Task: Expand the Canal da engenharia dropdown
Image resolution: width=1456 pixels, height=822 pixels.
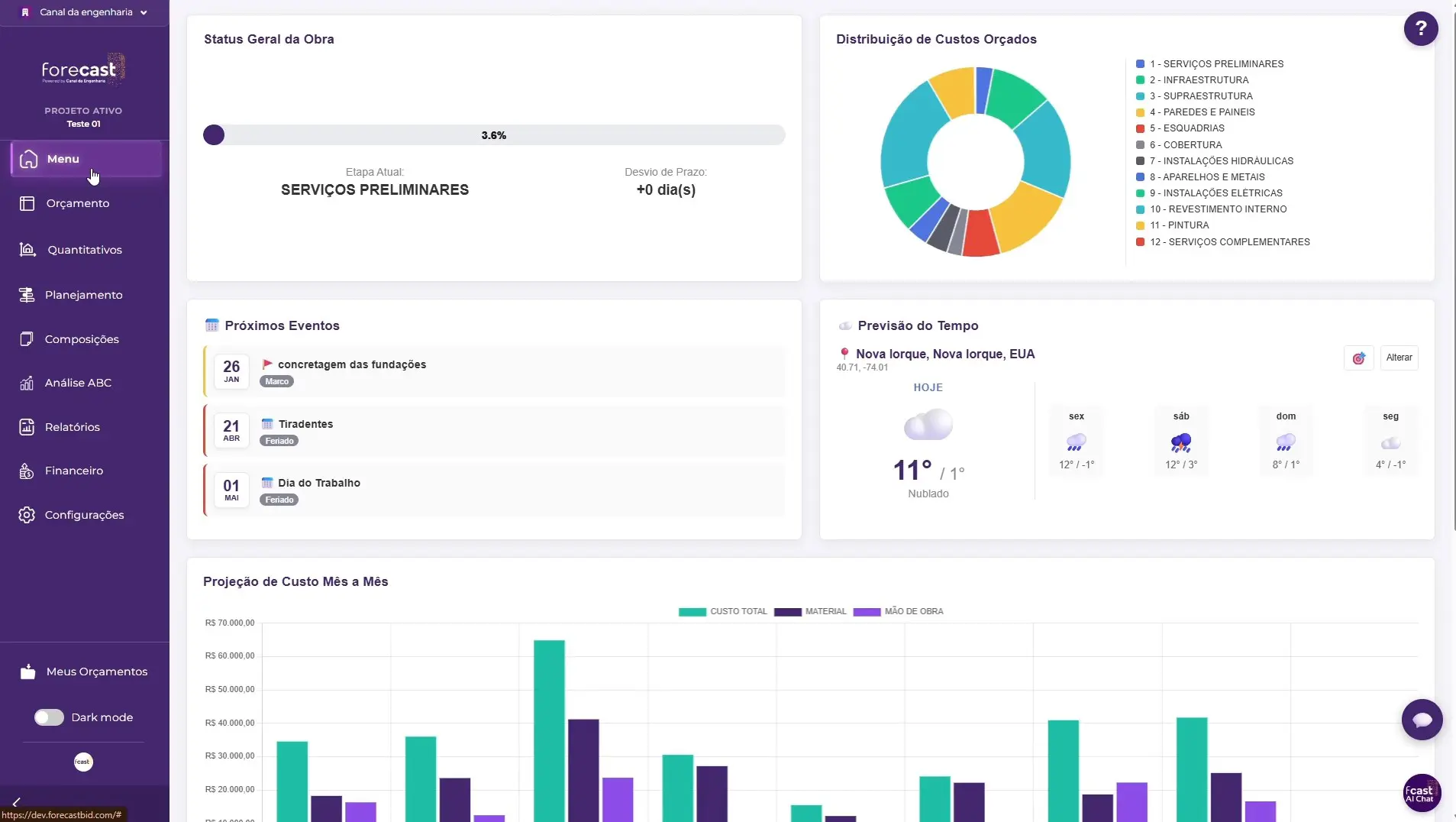Action: [85, 12]
